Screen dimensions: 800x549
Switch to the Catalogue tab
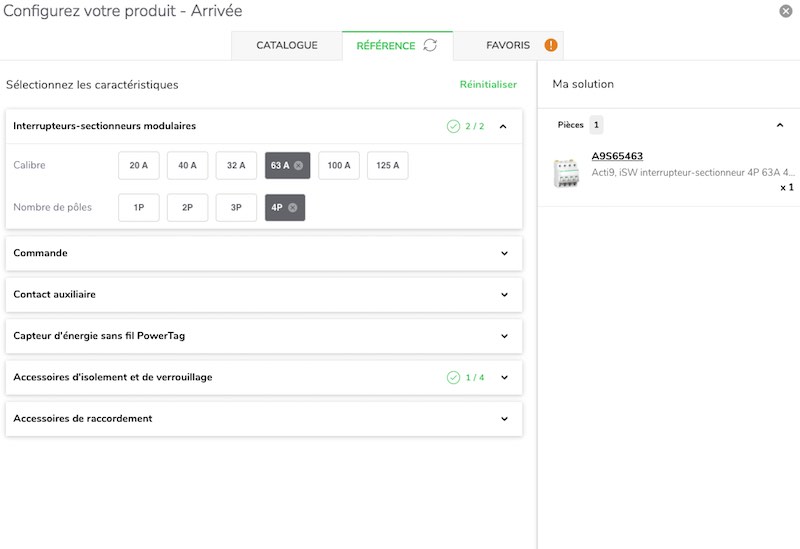(x=287, y=45)
